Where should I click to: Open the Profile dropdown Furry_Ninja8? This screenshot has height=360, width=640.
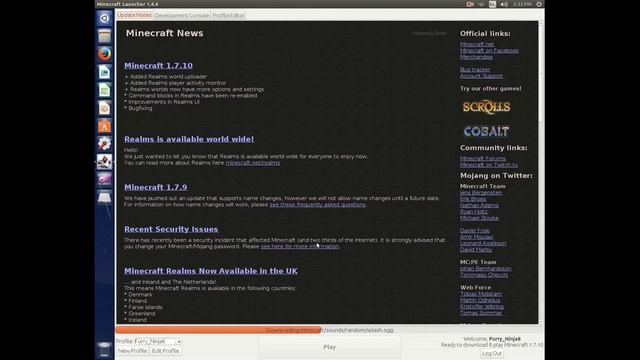(158, 341)
